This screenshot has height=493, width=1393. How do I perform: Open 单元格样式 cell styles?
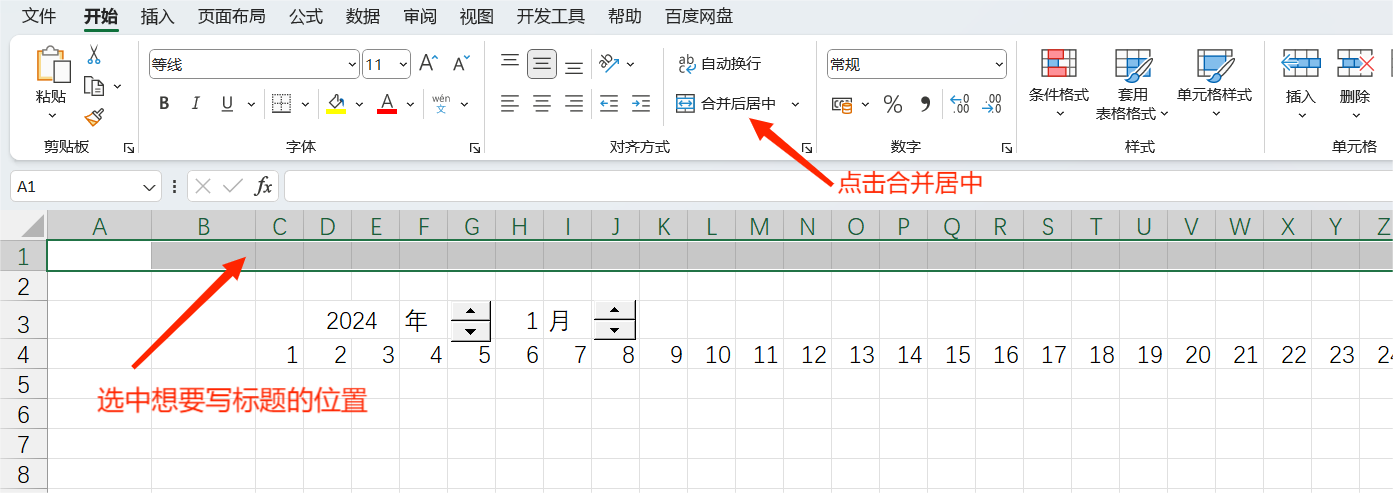tap(1214, 82)
